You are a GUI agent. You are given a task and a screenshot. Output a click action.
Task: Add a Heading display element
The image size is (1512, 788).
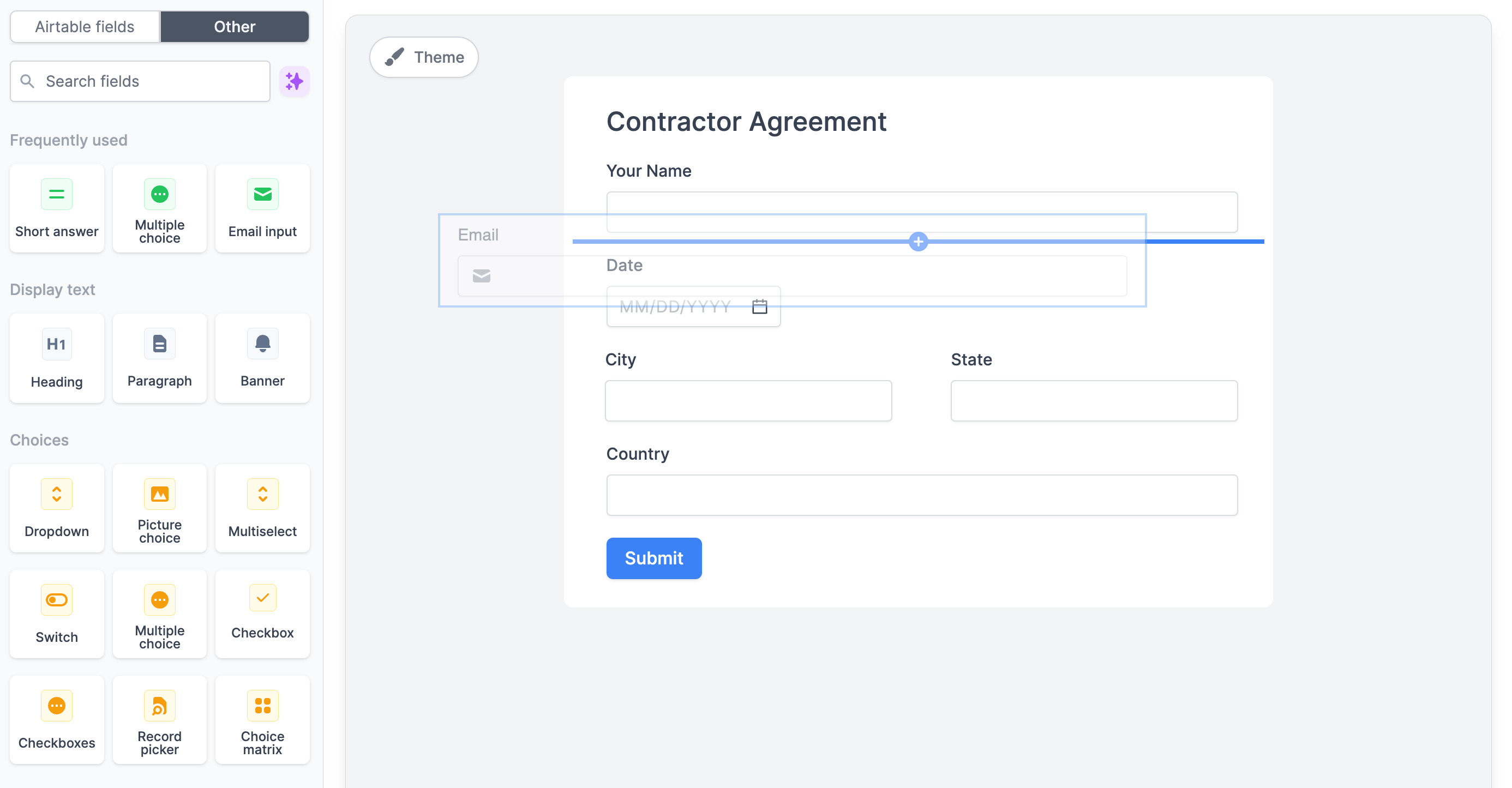(56, 358)
